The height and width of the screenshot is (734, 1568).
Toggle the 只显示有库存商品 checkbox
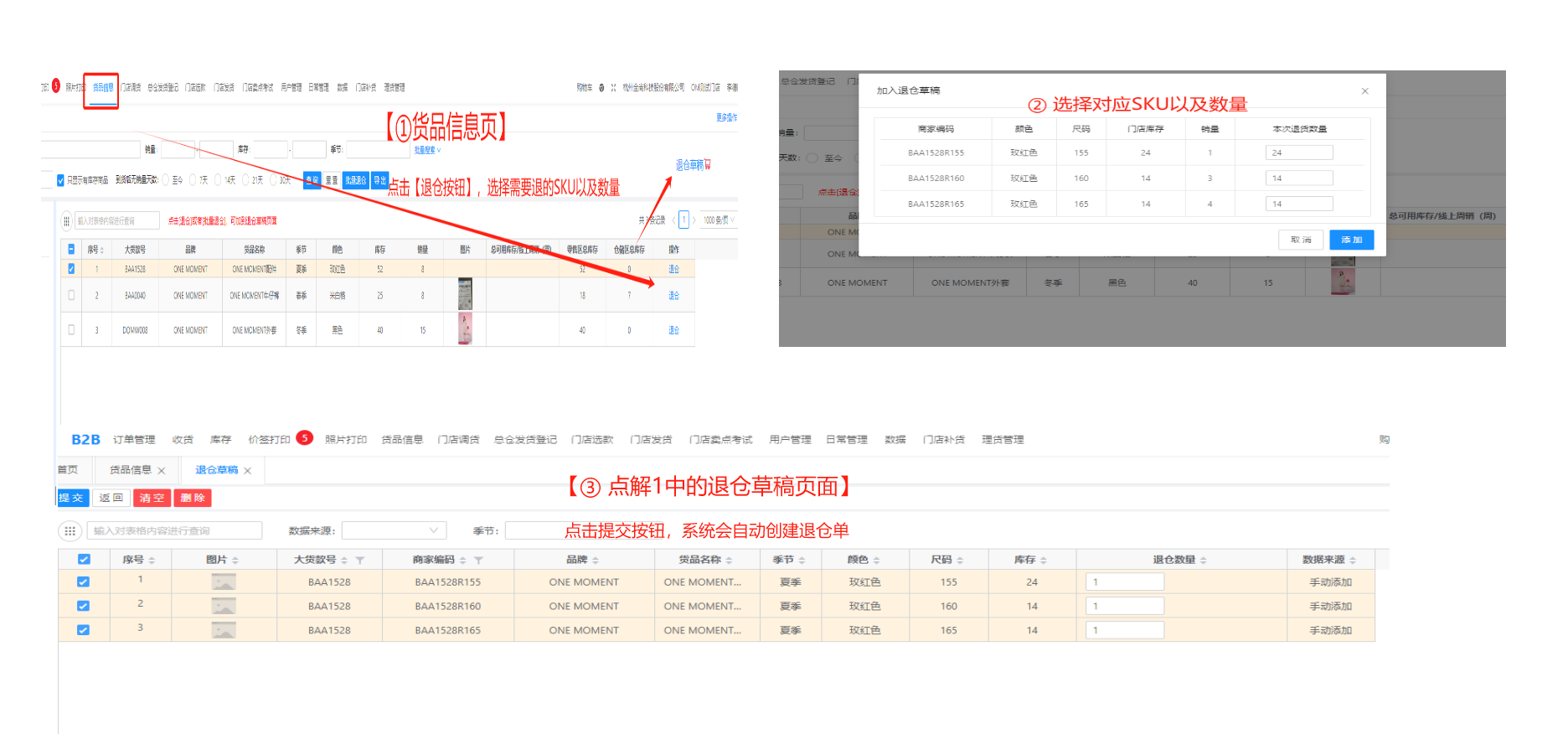pos(60,180)
